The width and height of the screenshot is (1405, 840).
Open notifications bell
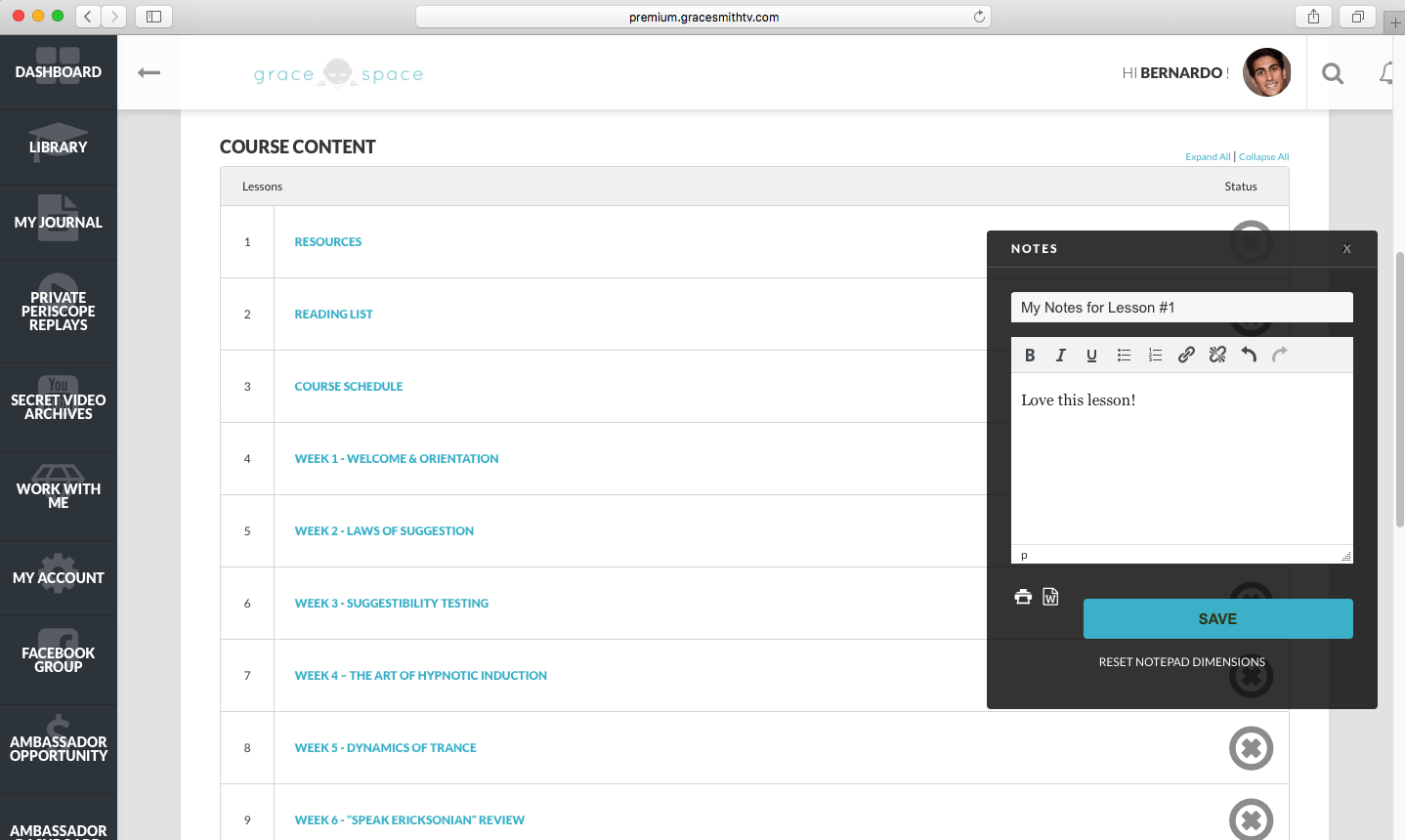pos(1387,73)
